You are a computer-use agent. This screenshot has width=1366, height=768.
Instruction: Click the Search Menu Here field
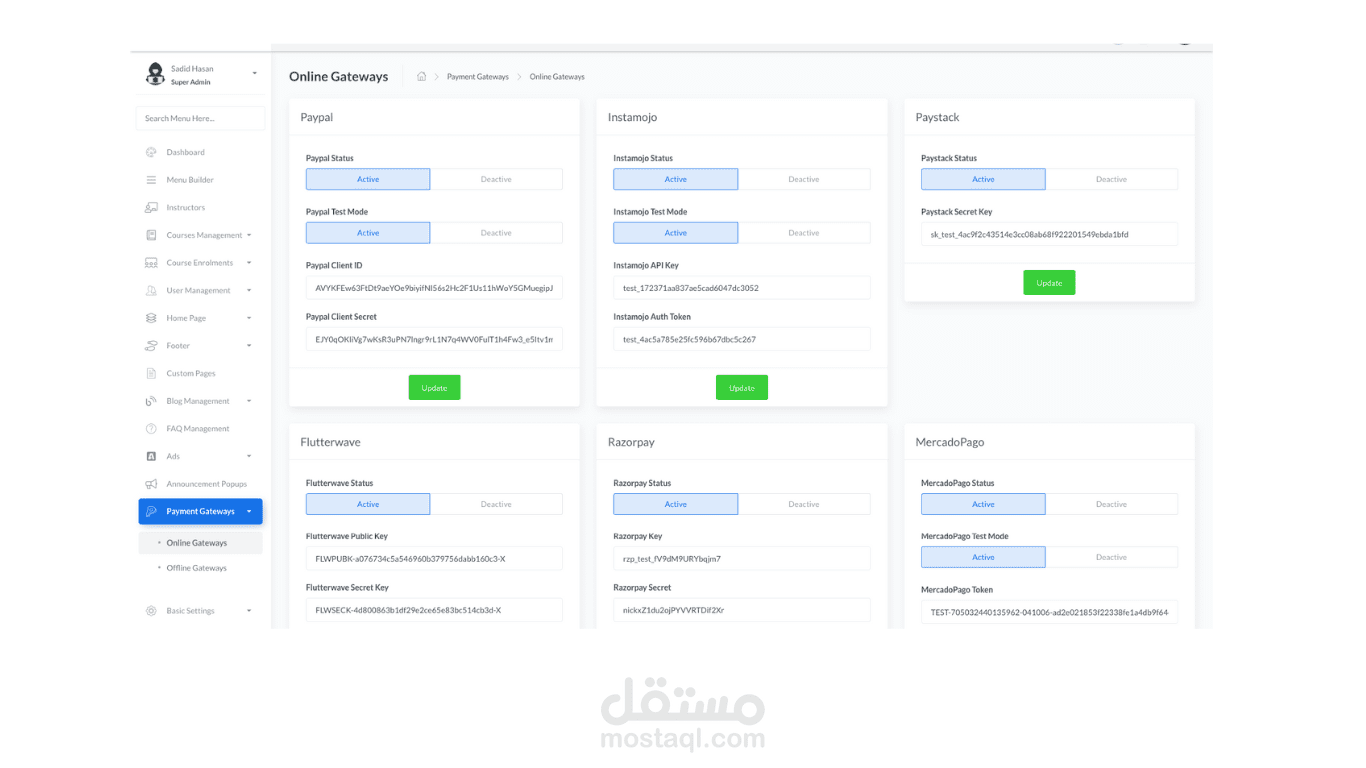click(200, 118)
